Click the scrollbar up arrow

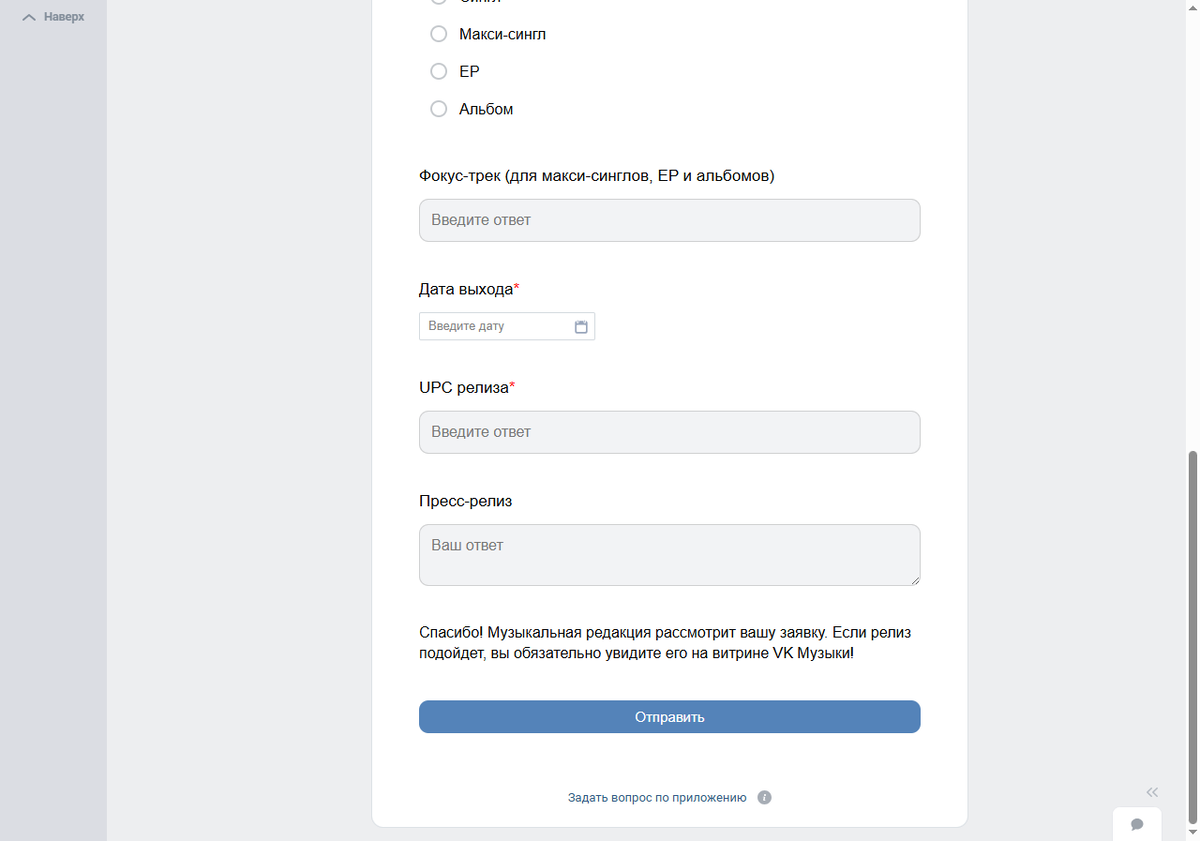[x=1192, y=6]
